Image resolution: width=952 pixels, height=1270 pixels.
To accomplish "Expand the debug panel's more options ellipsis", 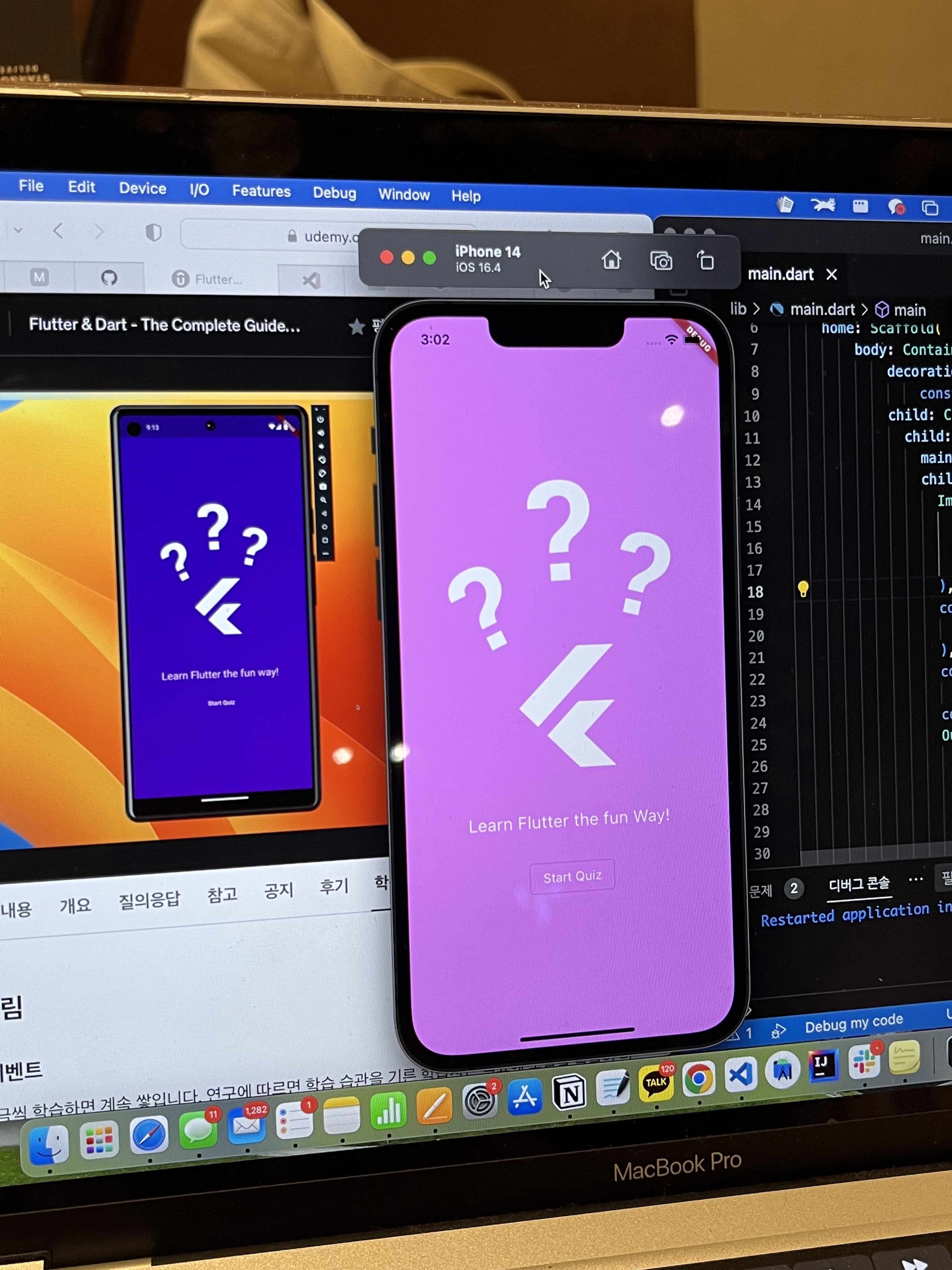I will (916, 880).
